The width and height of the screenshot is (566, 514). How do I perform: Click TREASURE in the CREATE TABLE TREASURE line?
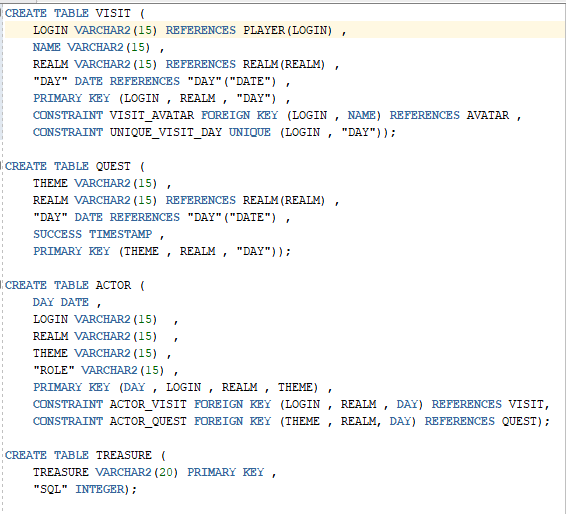point(123,456)
